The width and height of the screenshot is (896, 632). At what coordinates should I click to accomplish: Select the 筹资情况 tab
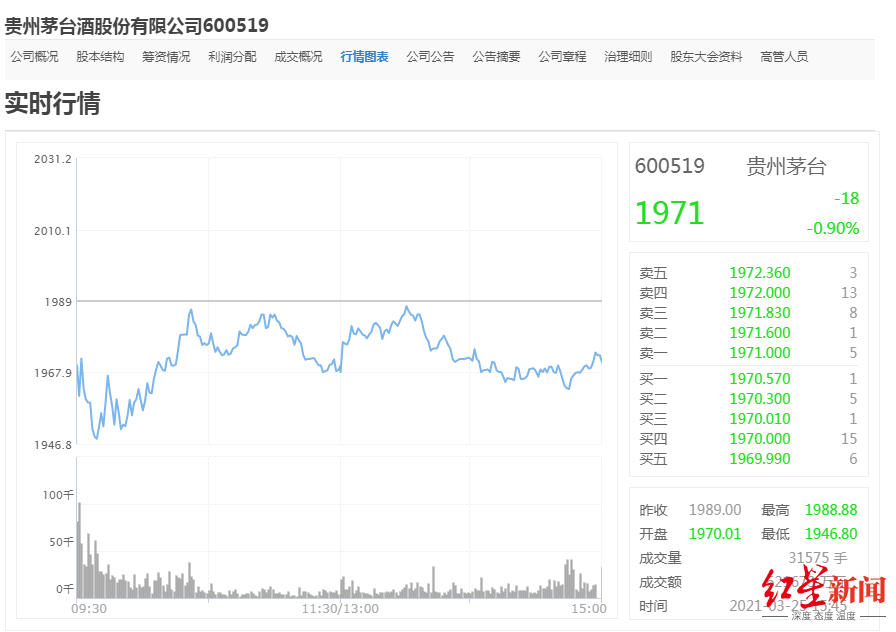click(x=166, y=57)
